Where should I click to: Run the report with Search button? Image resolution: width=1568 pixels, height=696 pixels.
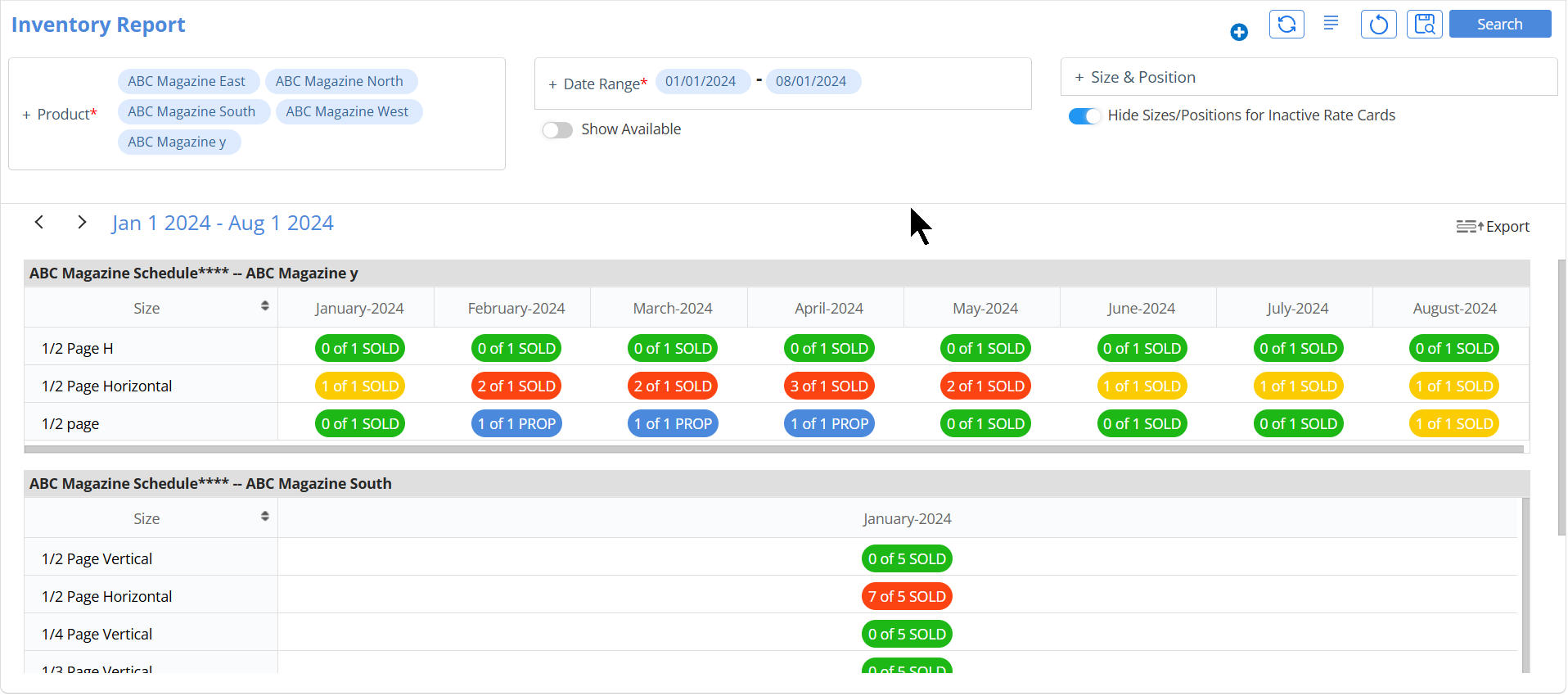tap(1500, 24)
